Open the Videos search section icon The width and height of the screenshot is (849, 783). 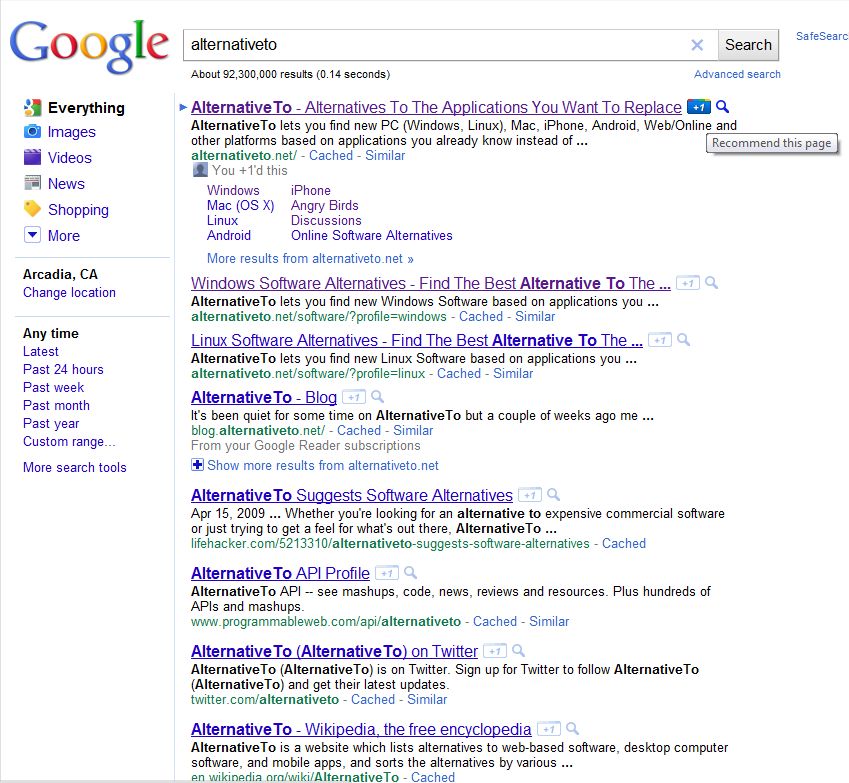[31, 158]
